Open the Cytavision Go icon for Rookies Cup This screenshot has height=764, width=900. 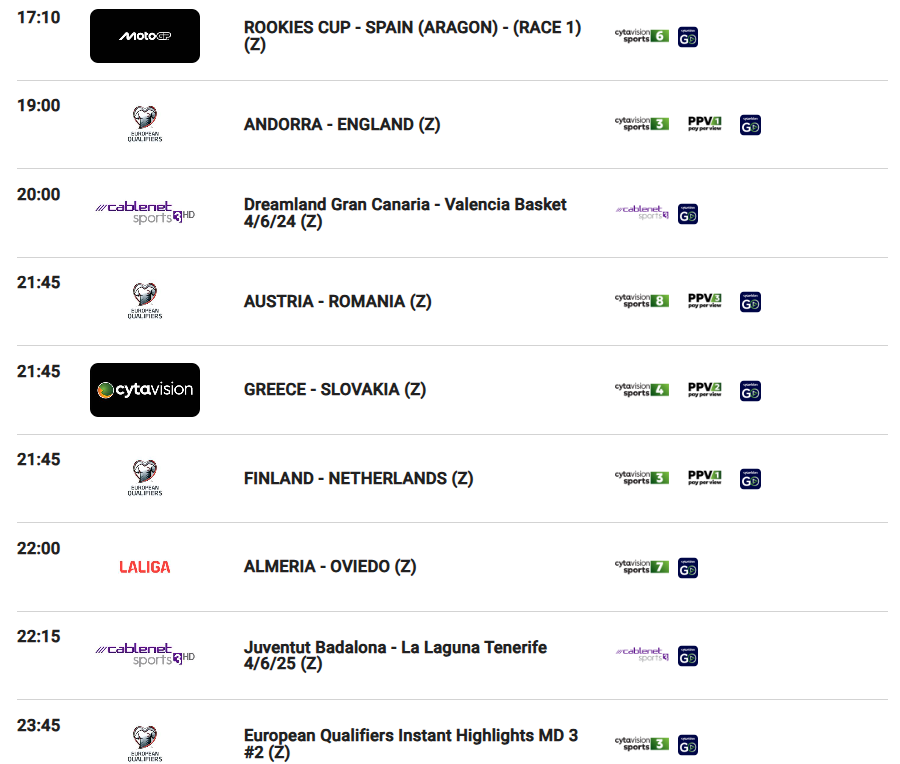pyautogui.click(x=688, y=37)
